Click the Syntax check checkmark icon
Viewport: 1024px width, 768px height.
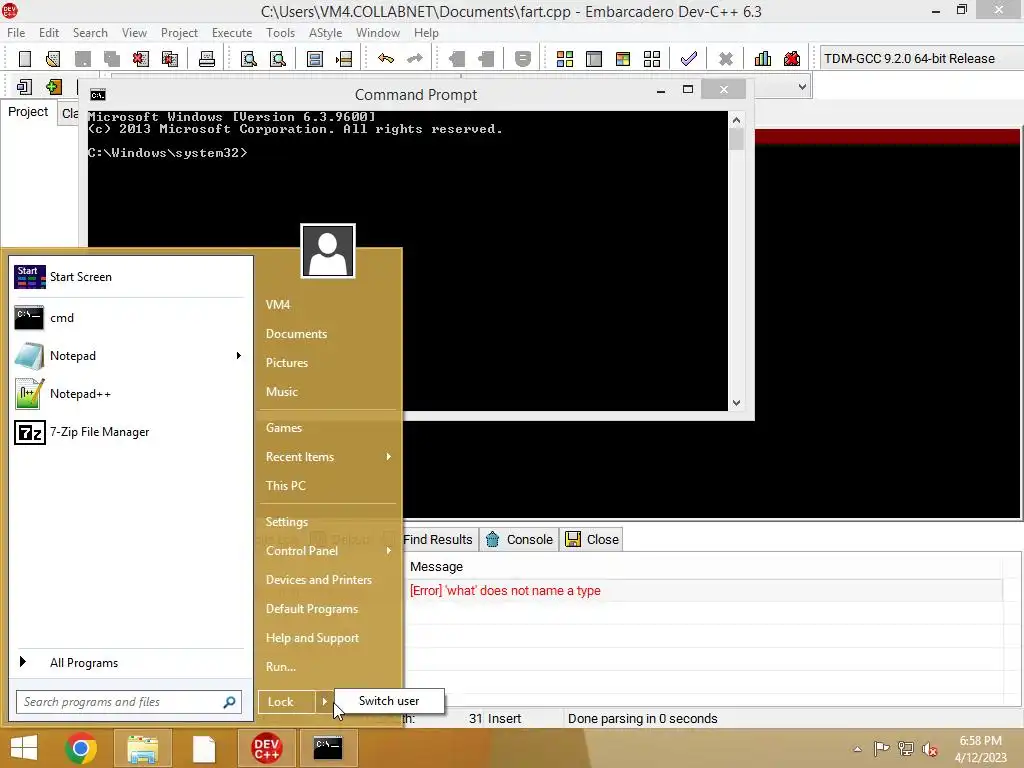click(688, 59)
